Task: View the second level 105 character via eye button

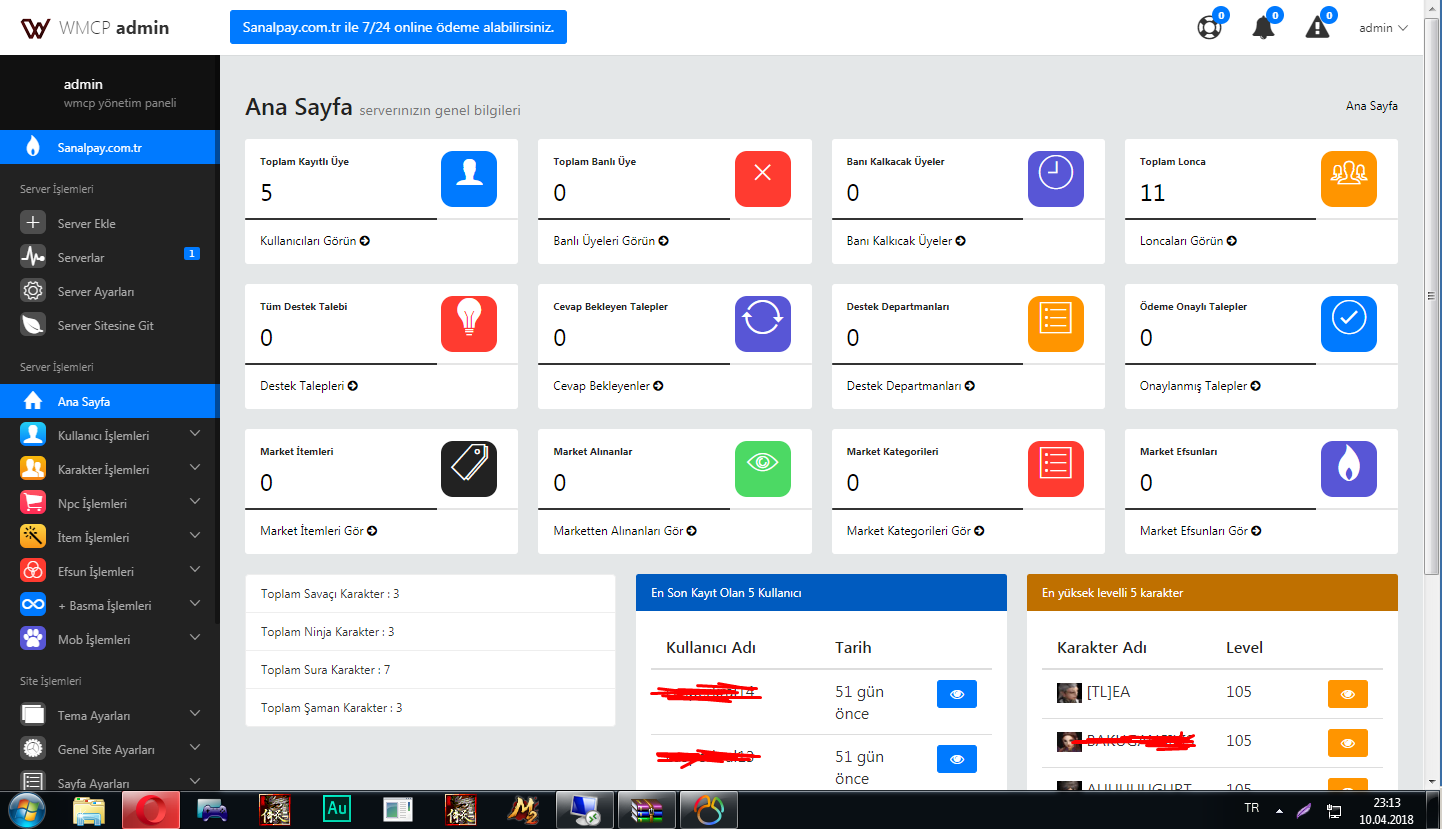Action: click(1348, 743)
